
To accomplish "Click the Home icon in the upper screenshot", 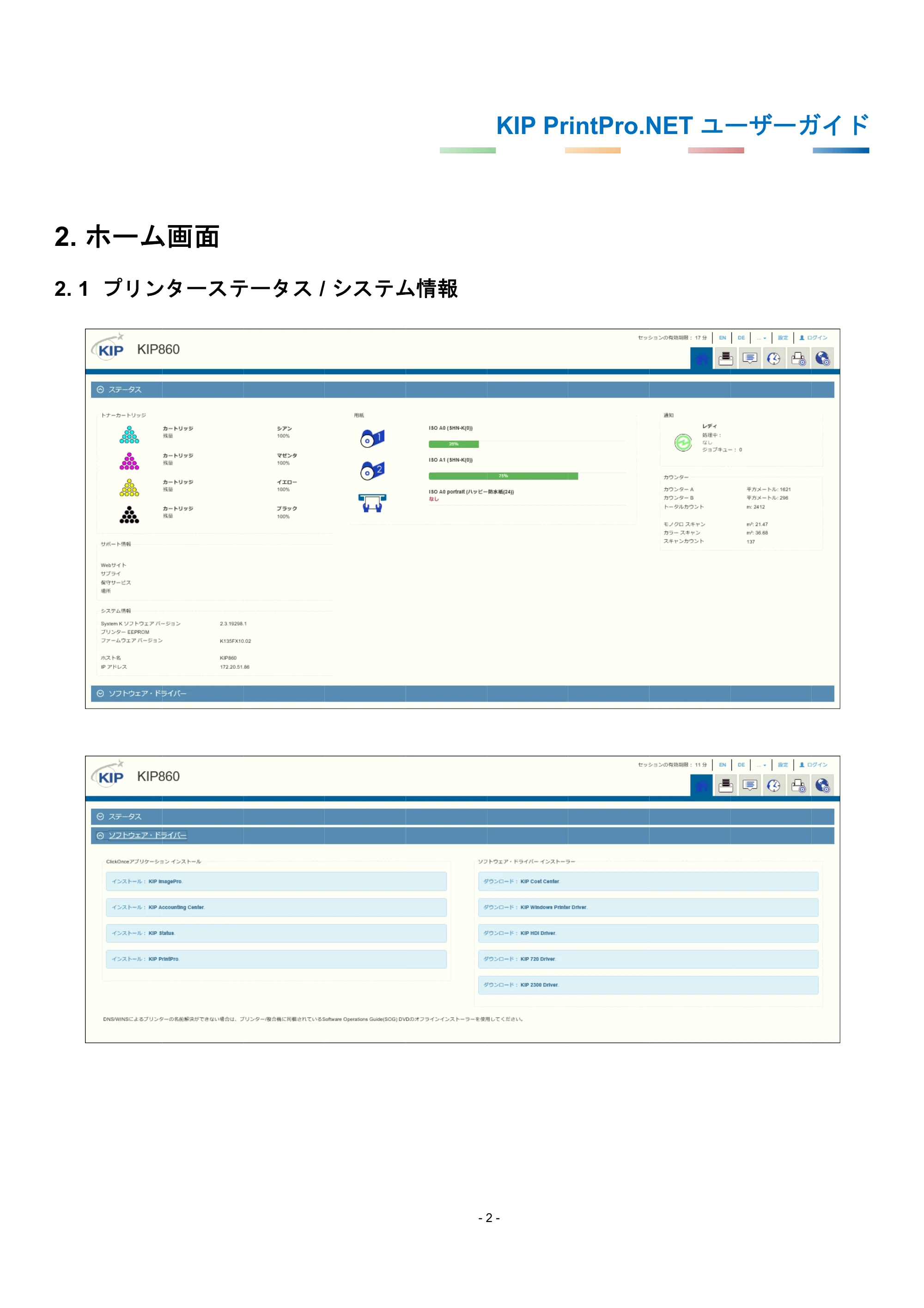I will [x=701, y=358].
